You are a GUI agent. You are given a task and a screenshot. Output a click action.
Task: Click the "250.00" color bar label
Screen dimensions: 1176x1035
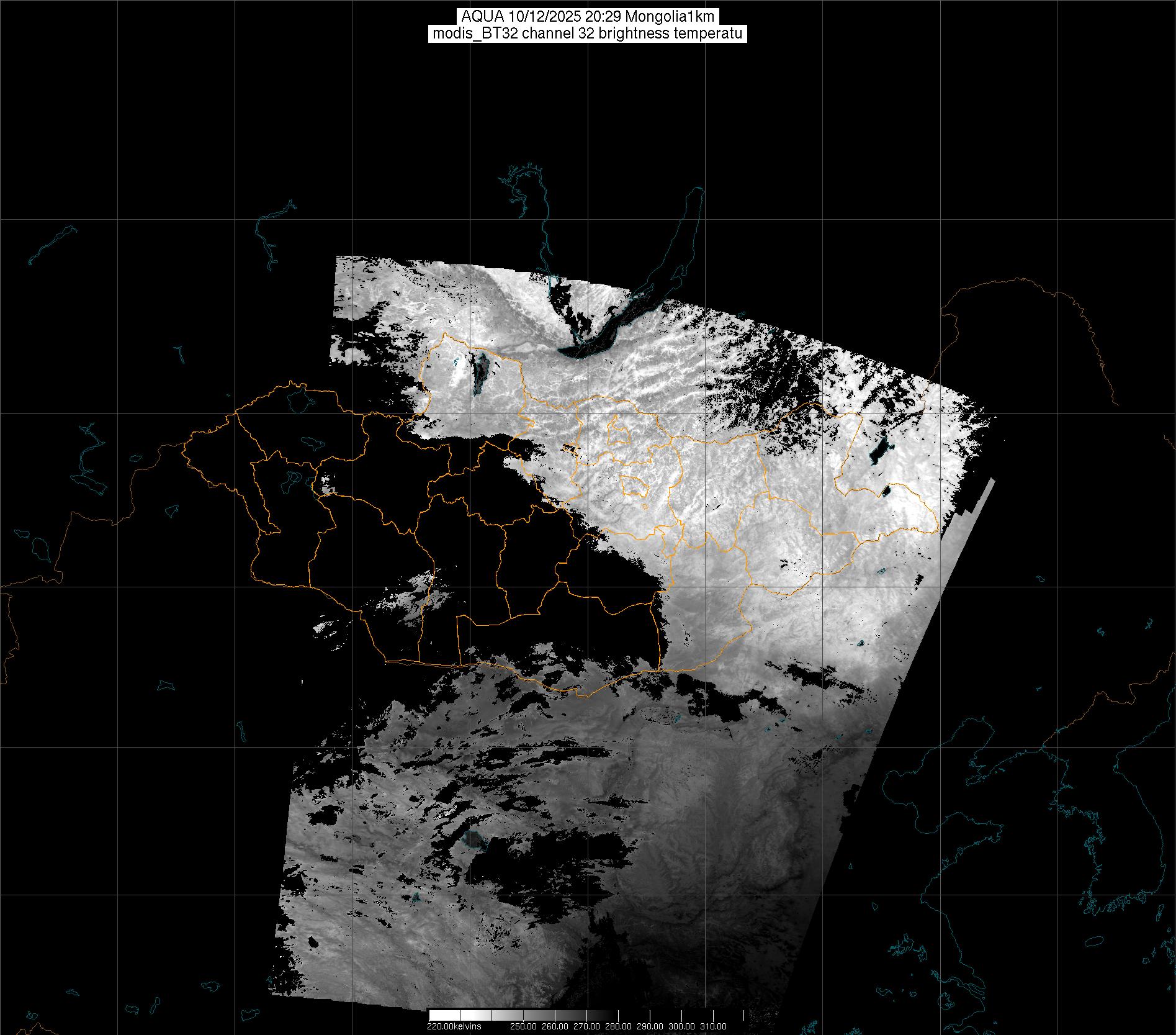(523, 1026)
